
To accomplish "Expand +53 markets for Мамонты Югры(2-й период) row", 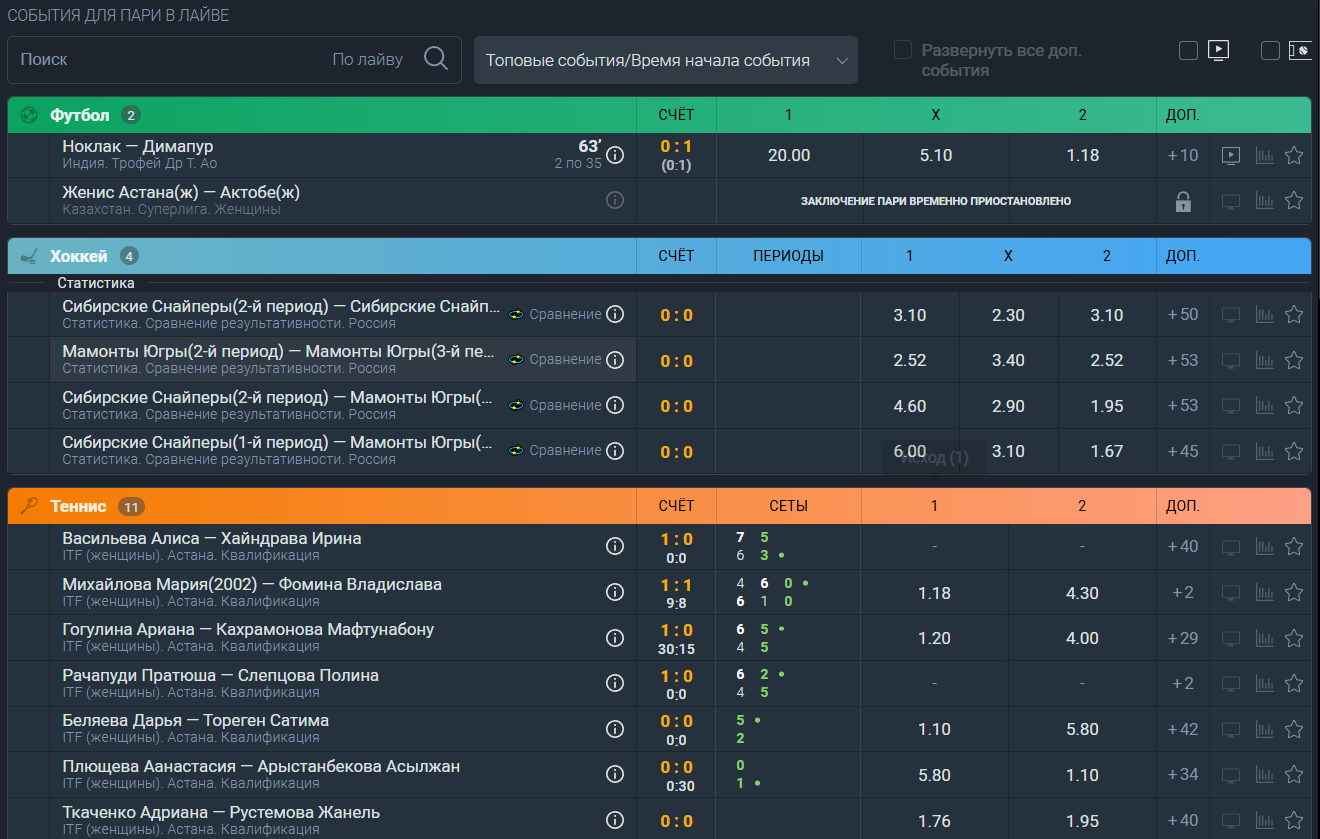I will click(1183, 360).
